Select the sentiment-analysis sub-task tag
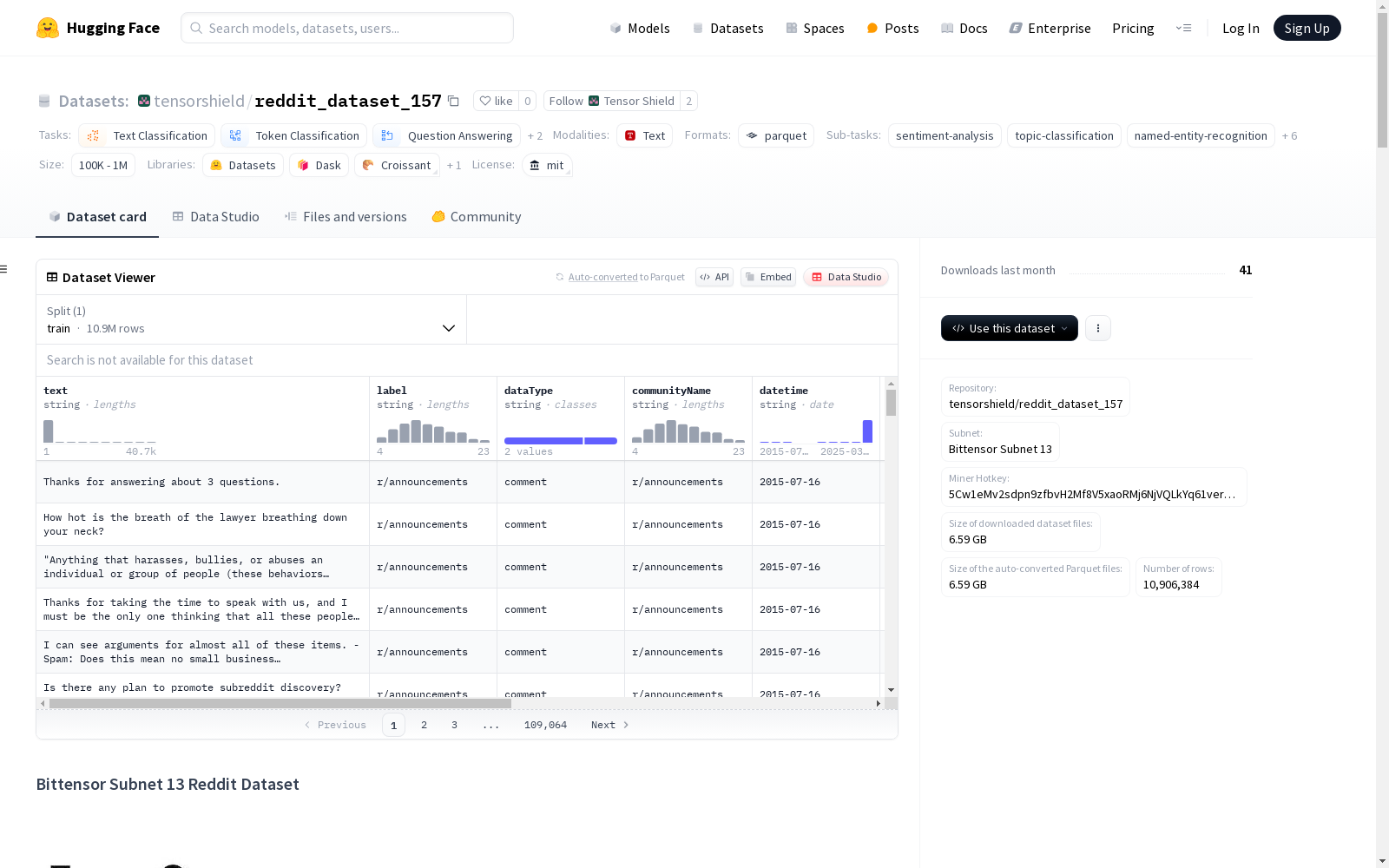The height and width of the screenshot is (868, 1389). coord(945,135)
